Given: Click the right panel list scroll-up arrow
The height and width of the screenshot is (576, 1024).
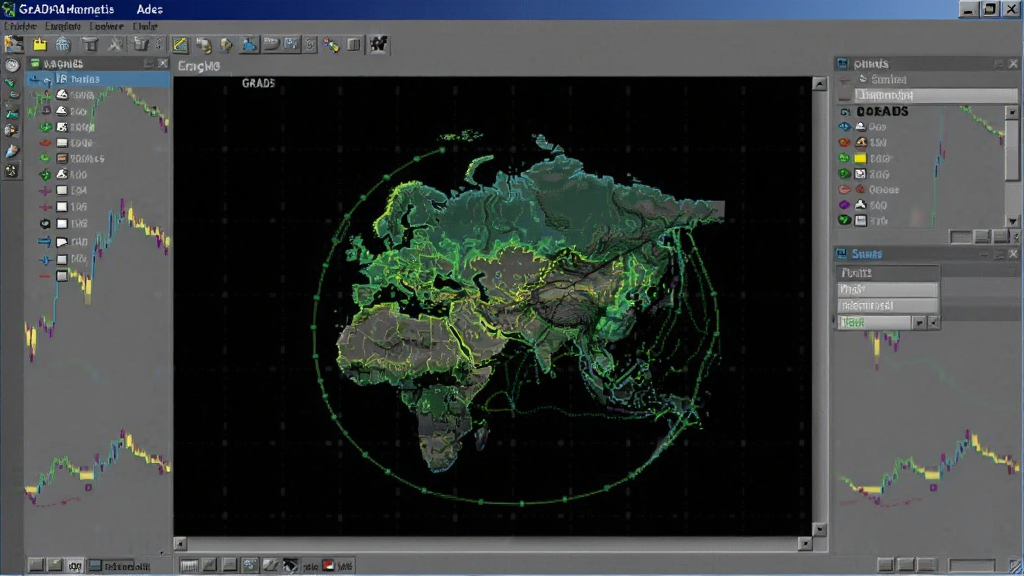Looking at the screenshot, I should (x=1012, y=112).
